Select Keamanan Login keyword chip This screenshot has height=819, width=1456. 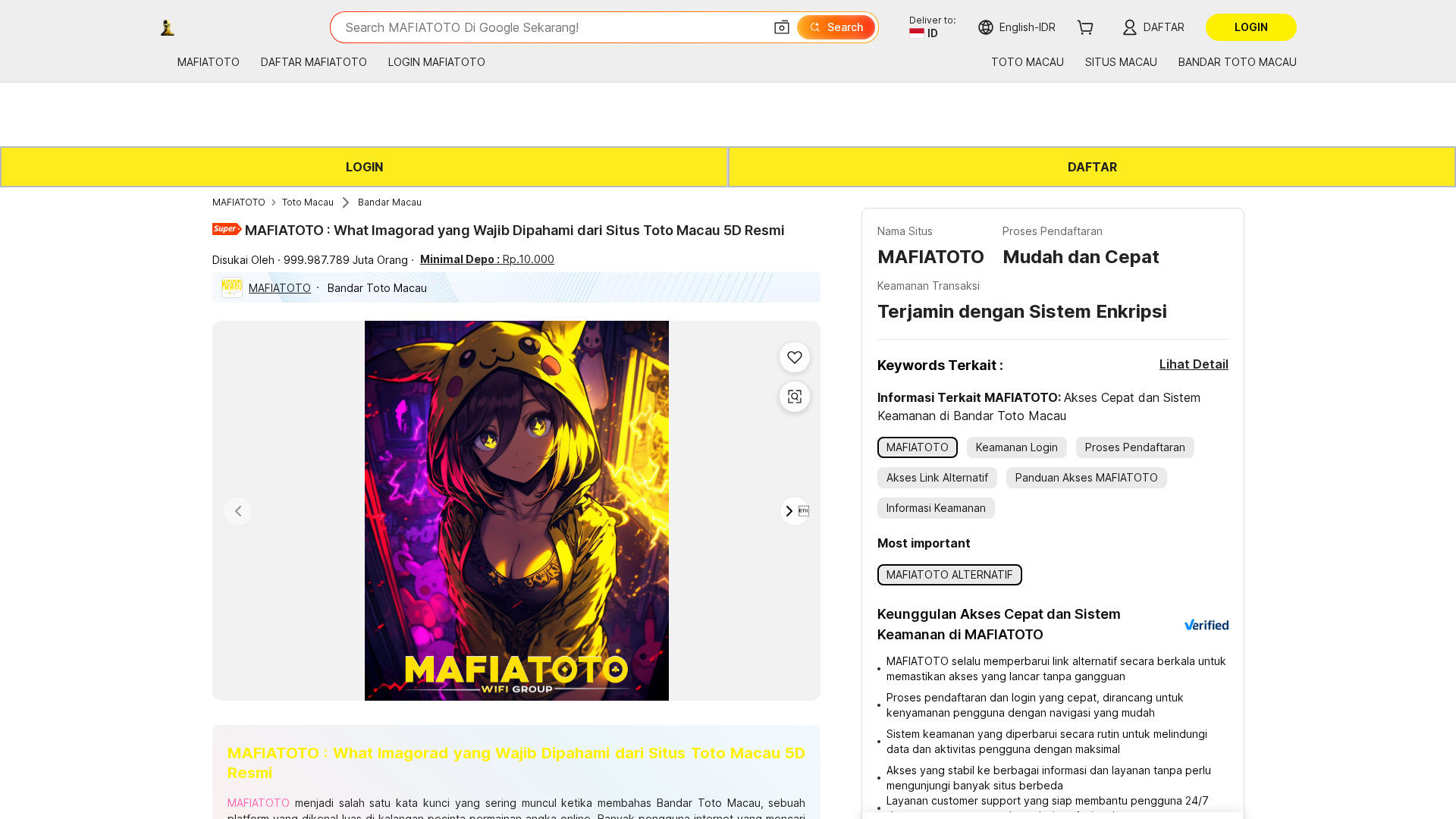tap(1017, 447)
